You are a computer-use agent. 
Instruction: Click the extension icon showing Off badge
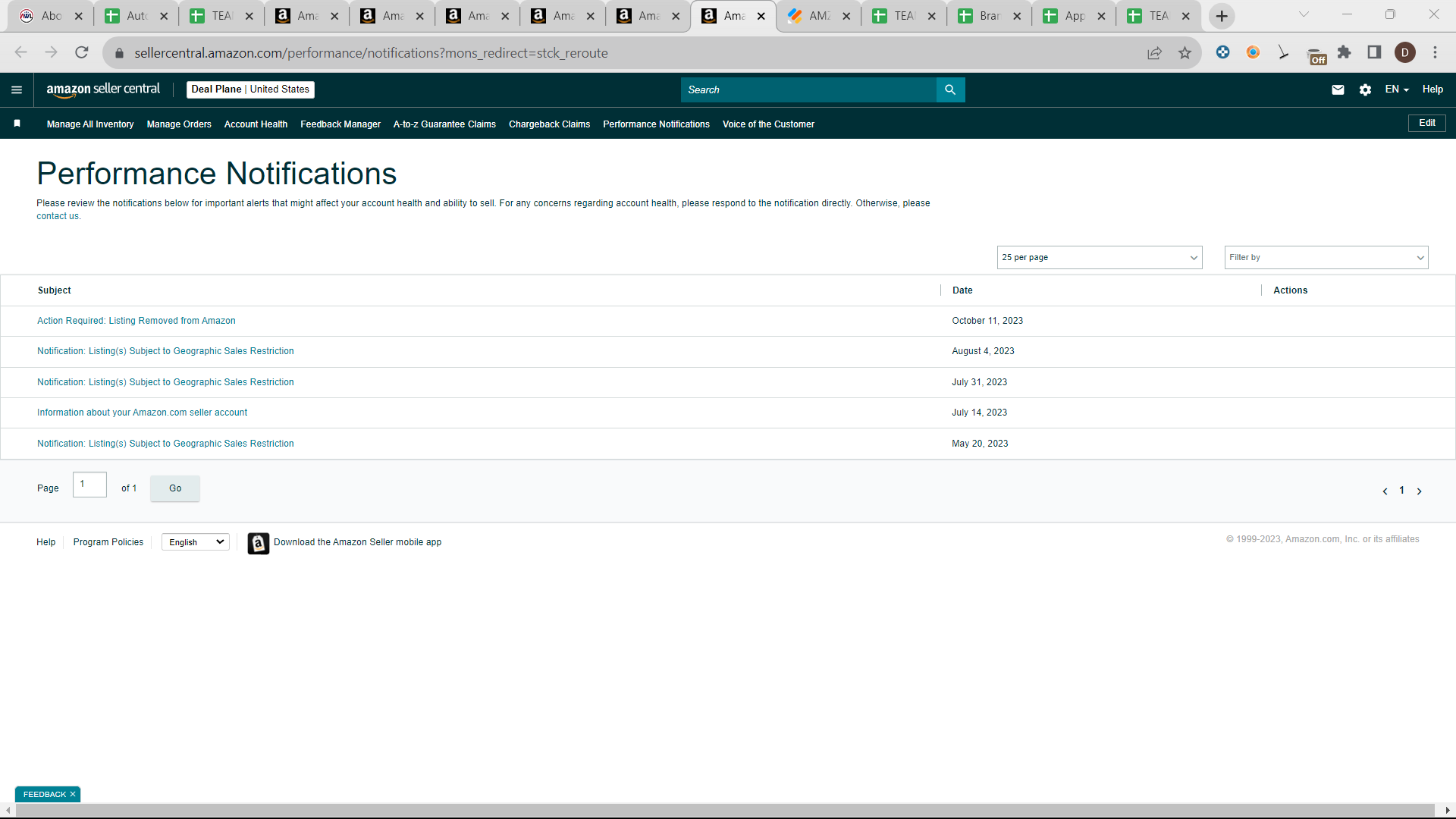click(1316, 55)
